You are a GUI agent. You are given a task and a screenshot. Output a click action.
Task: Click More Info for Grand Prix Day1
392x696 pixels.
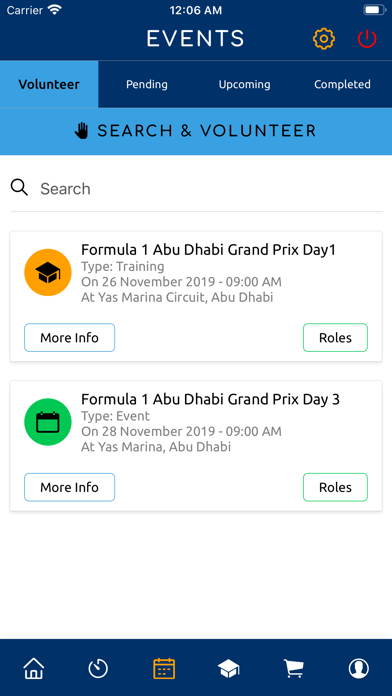(x=69, y=338)
